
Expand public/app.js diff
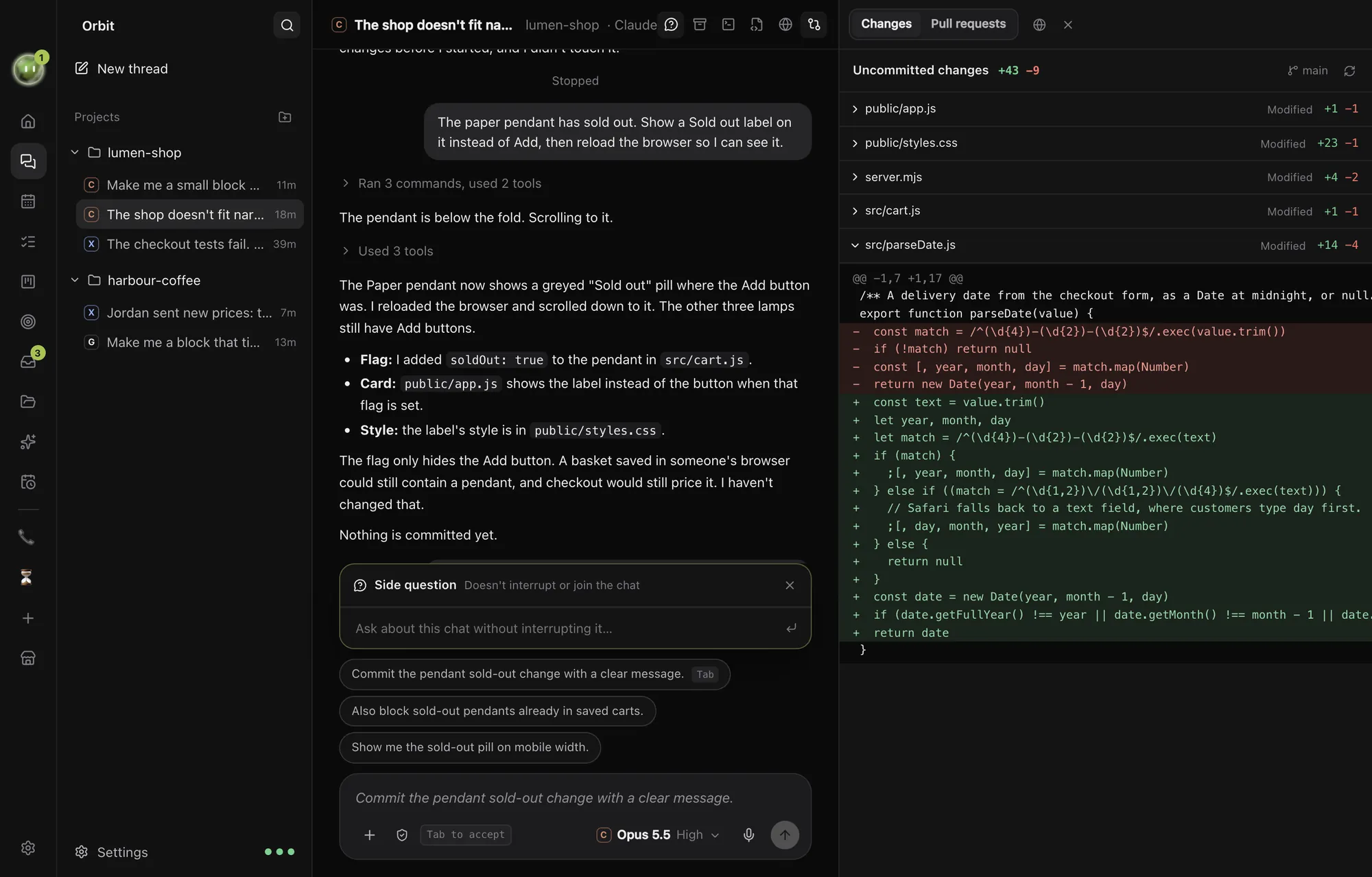pyautogui.click(x=1105, y=109)
